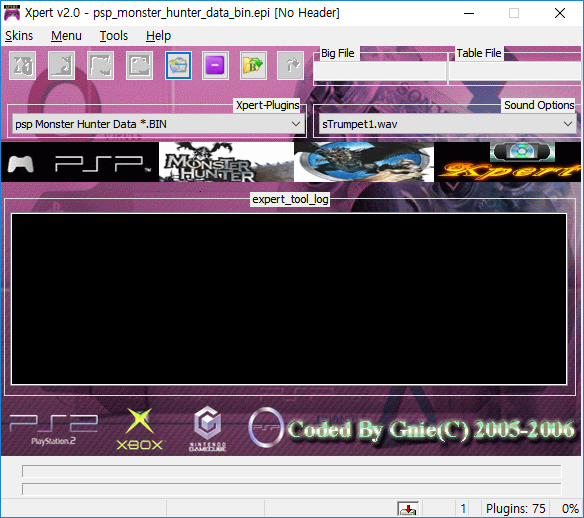Viewport: 584px width, 518px height.
Task: Click inside the black expert_tool_log area
Action: pos(289,299)
